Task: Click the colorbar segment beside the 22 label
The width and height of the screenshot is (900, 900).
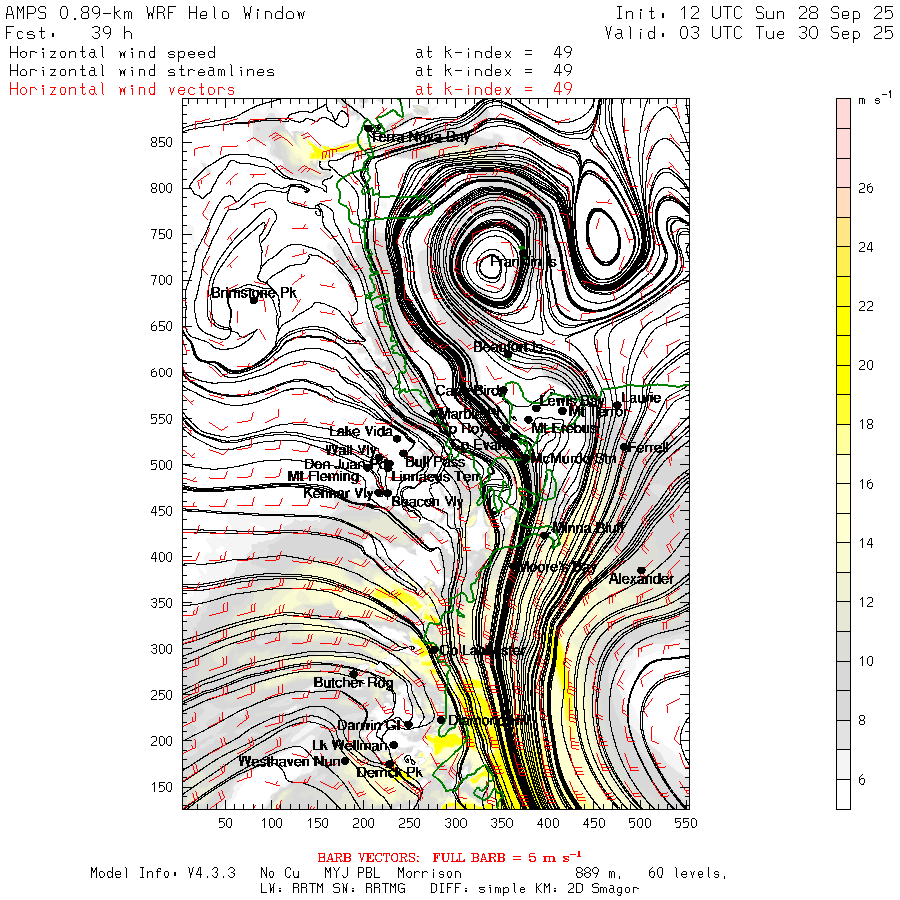Action: (x=843, y=306)
